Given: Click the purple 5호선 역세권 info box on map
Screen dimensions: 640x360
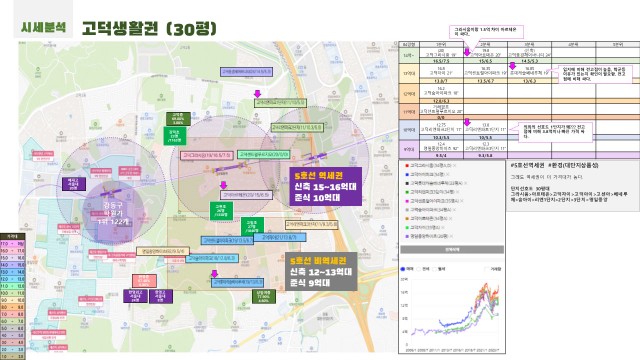Looking at the screenshot, I should 325,187.
